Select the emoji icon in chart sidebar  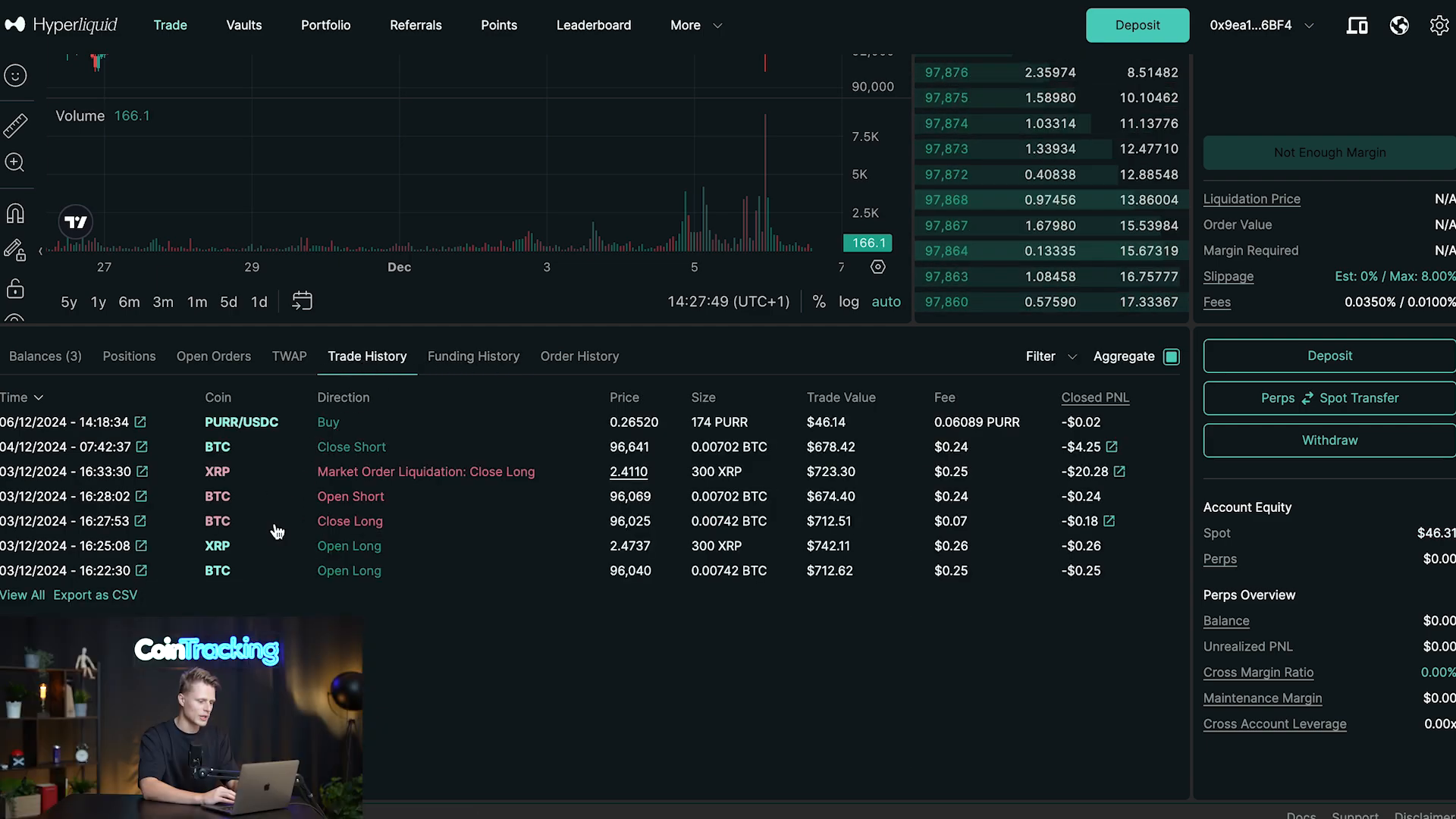(15, 76)
